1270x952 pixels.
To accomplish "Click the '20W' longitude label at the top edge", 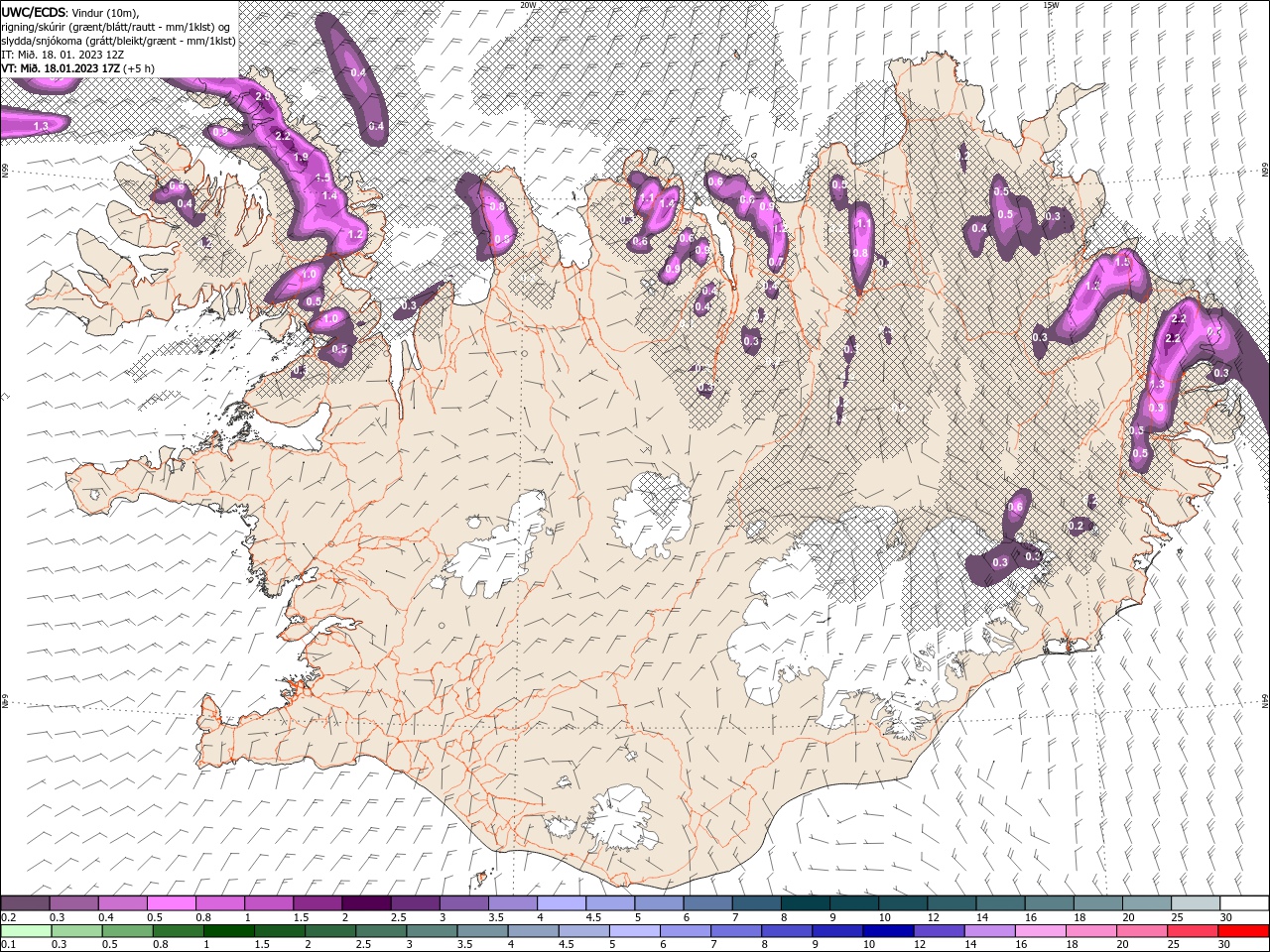I will coord(528,5).
